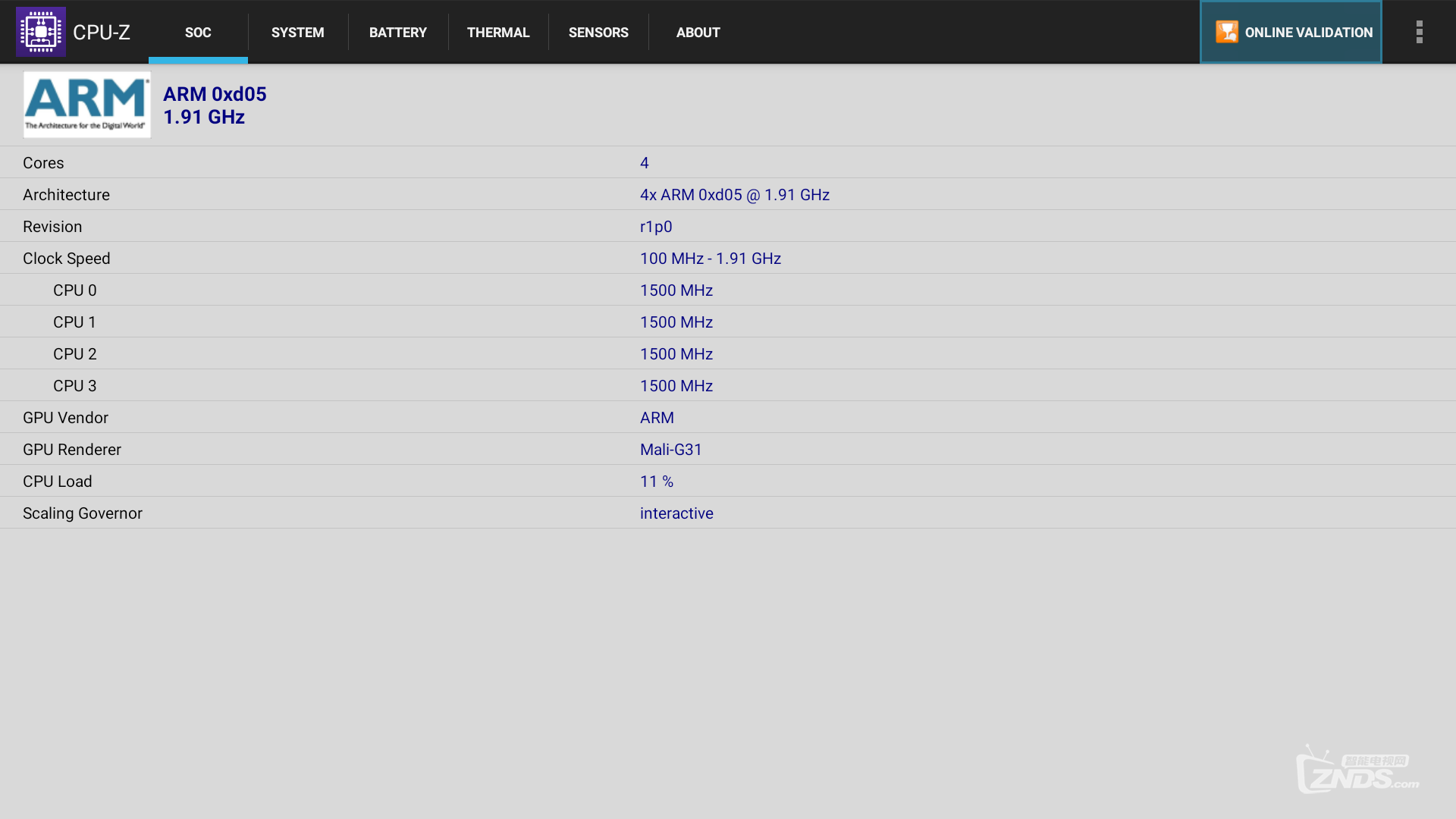
Task: Click the Mali-G31 renderer value
Action: pos(671,450)
